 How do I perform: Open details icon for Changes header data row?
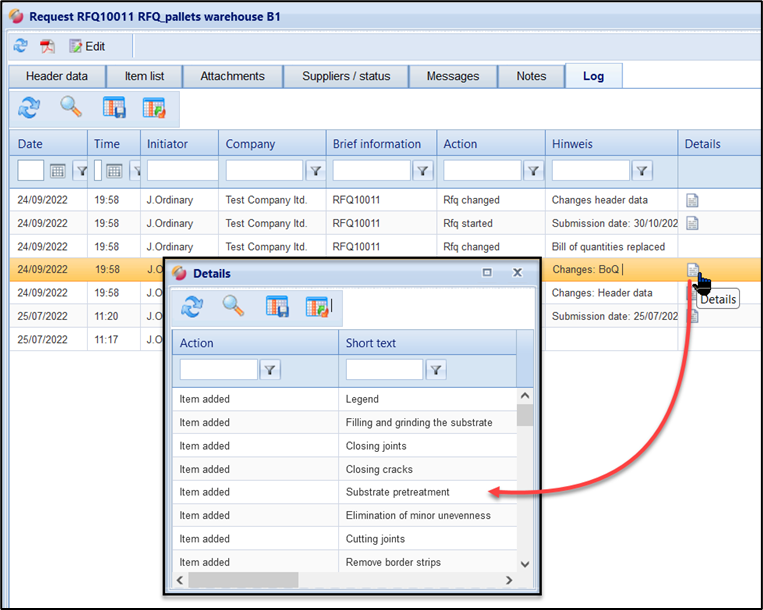[x=692, y=200]
